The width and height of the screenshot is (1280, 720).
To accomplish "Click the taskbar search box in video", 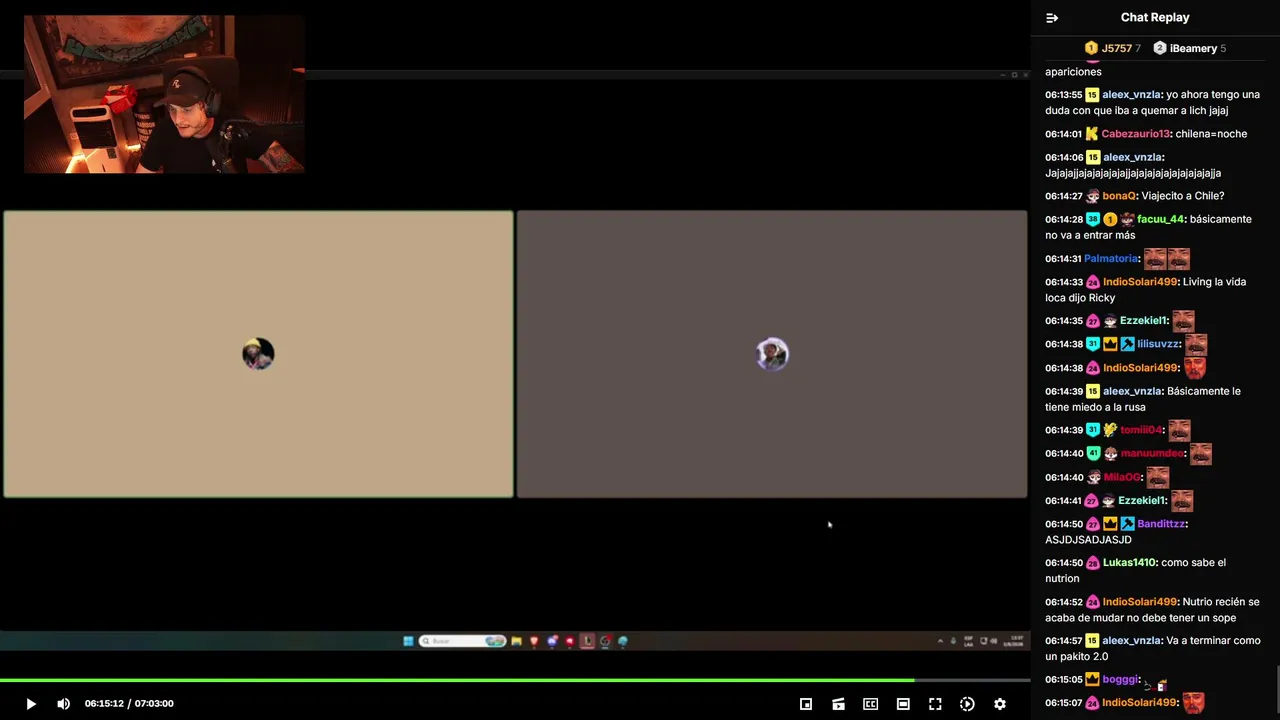I will (x=462, y=641).
